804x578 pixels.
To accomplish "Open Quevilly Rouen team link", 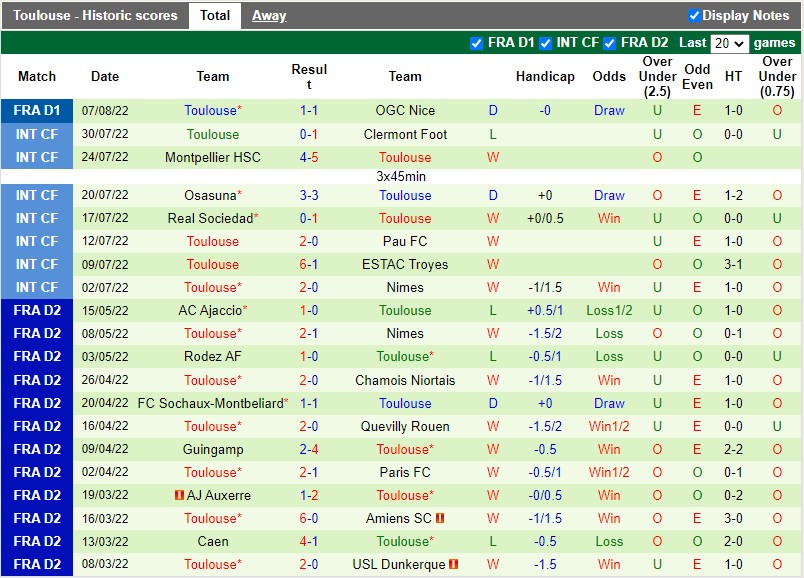I will tap(405, 427).
